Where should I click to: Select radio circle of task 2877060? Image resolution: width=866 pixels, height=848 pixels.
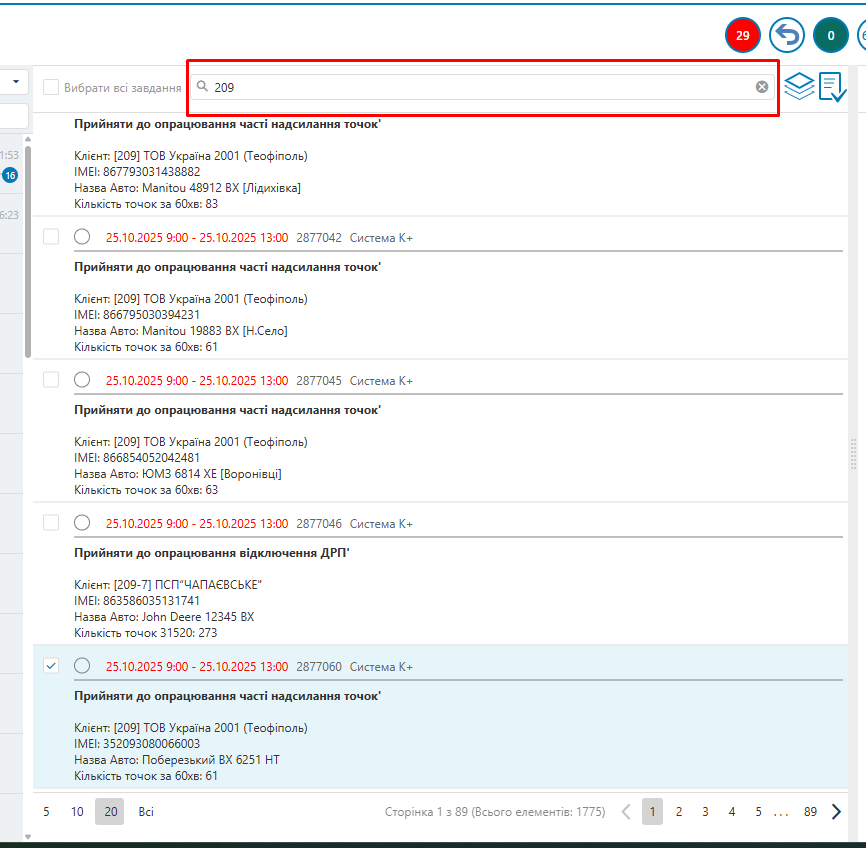(82, 666)
